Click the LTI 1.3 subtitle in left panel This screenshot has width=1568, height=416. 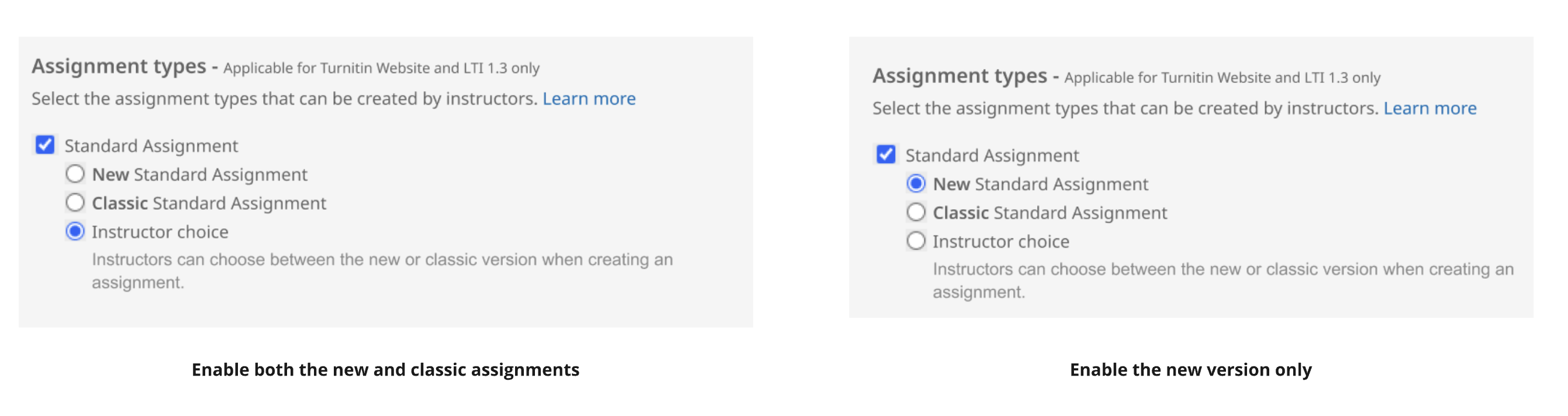[381, 68]
